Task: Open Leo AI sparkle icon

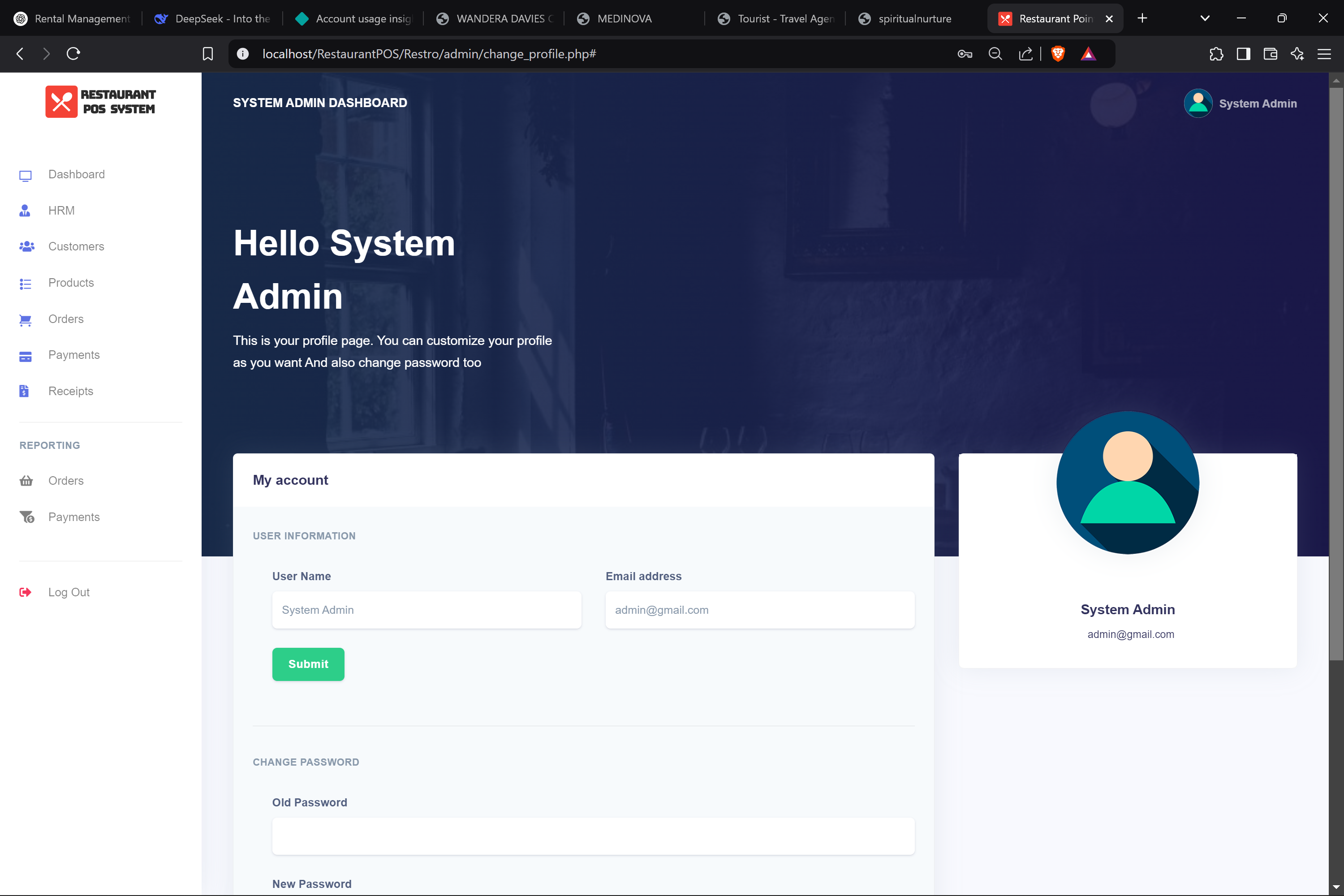Action: (x=1297, y=54)
